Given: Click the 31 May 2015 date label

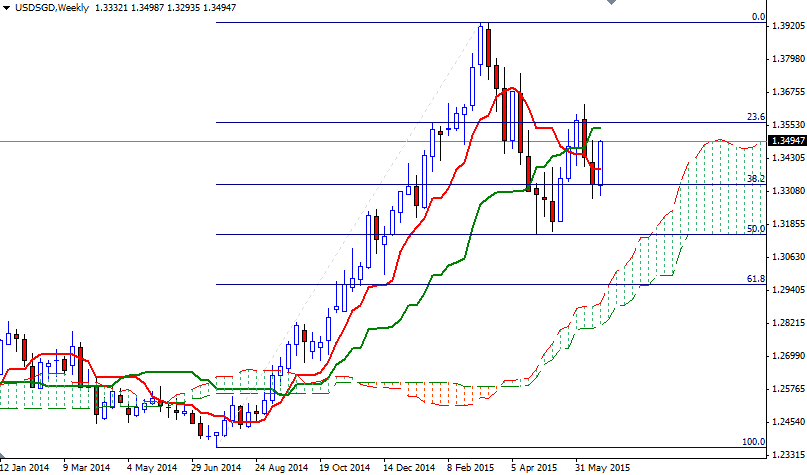Looking at the screenshot, I should [602, 467].
